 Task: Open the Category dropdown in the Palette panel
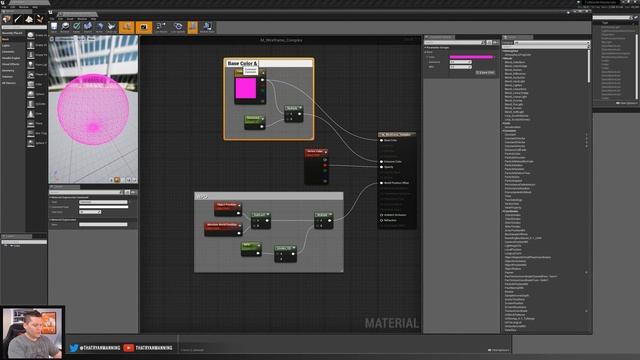pos(551,42)
